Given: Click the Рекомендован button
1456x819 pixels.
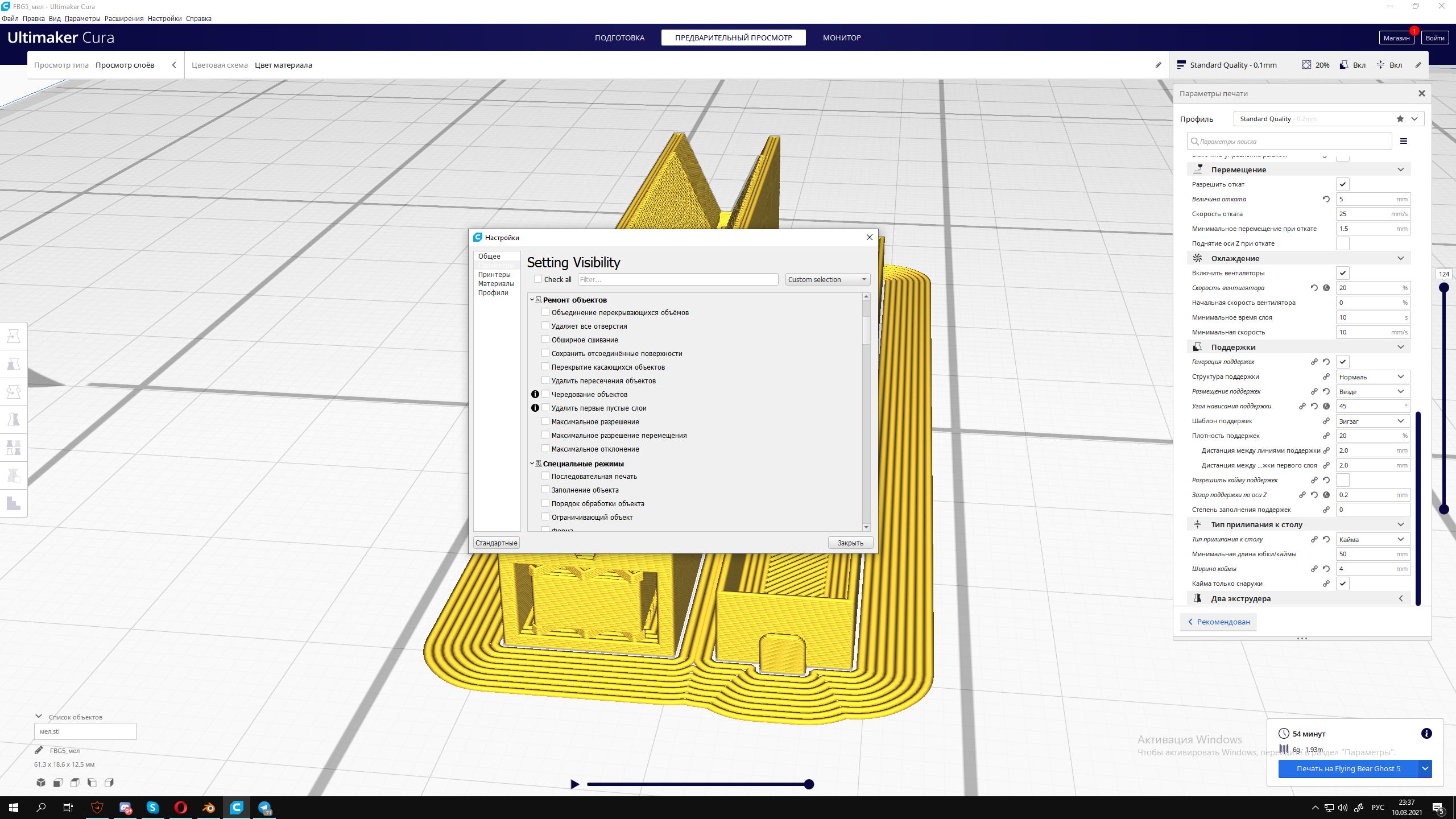Looking at the screenshot, I should click(1219, 622).
